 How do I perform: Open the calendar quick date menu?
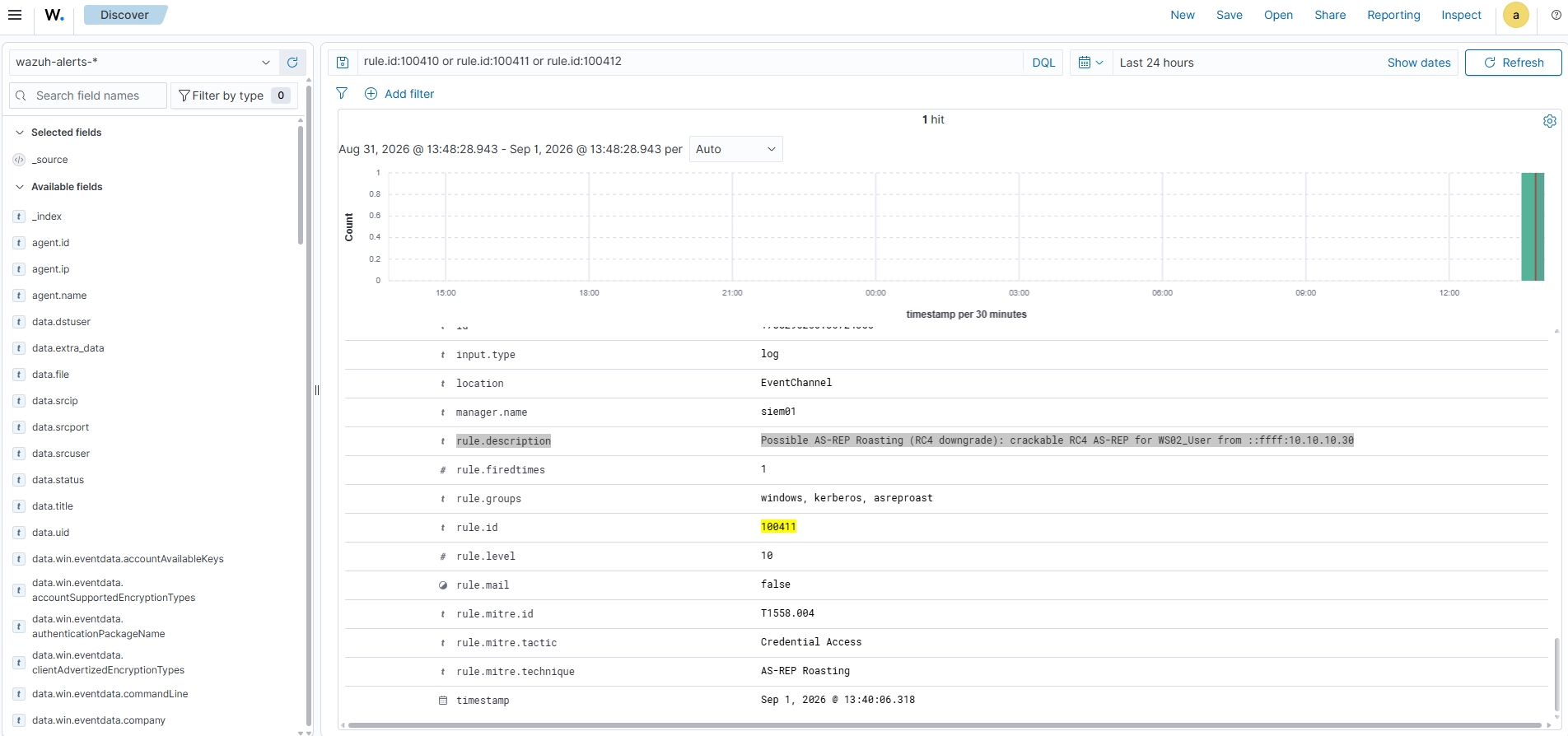click(1090, 63)
